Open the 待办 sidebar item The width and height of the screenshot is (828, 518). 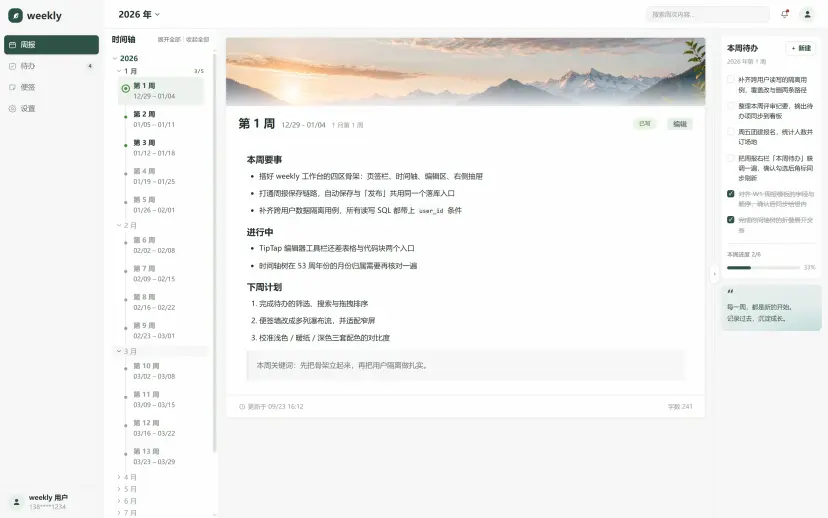click(x=51, y=66)
